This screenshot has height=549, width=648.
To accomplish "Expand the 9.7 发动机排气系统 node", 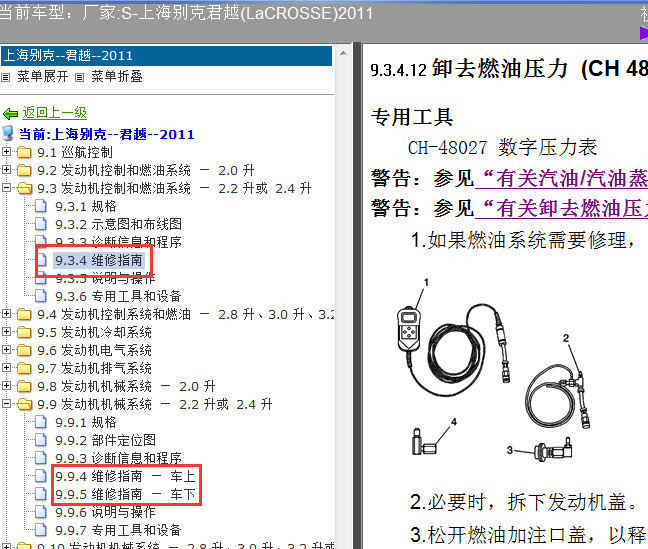I will coord(6,368).
